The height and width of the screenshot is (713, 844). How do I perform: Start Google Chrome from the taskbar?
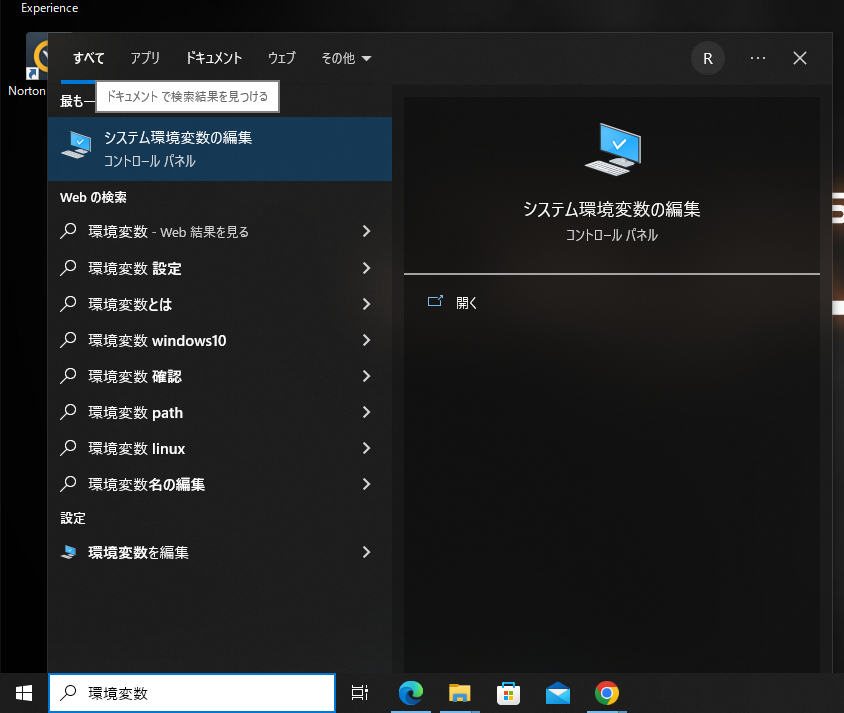(x=606, y=692)
